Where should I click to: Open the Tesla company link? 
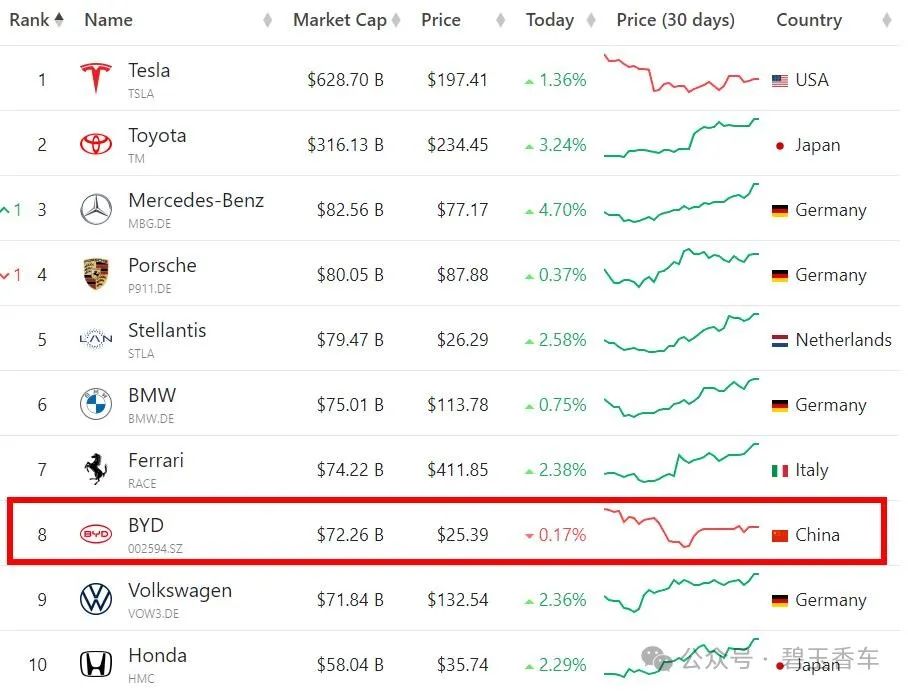pyautogui.click(x=149, y=71)
